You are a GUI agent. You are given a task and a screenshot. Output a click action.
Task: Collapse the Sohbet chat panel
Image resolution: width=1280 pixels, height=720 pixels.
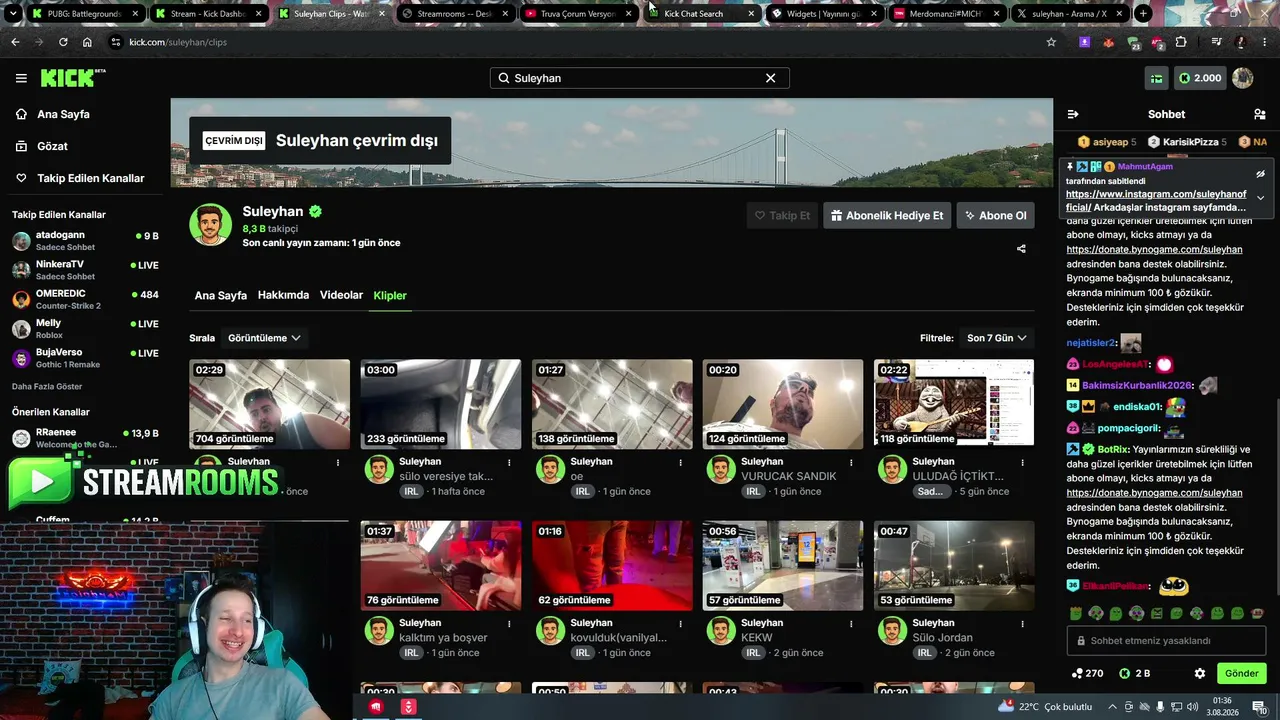[1073, 114]
